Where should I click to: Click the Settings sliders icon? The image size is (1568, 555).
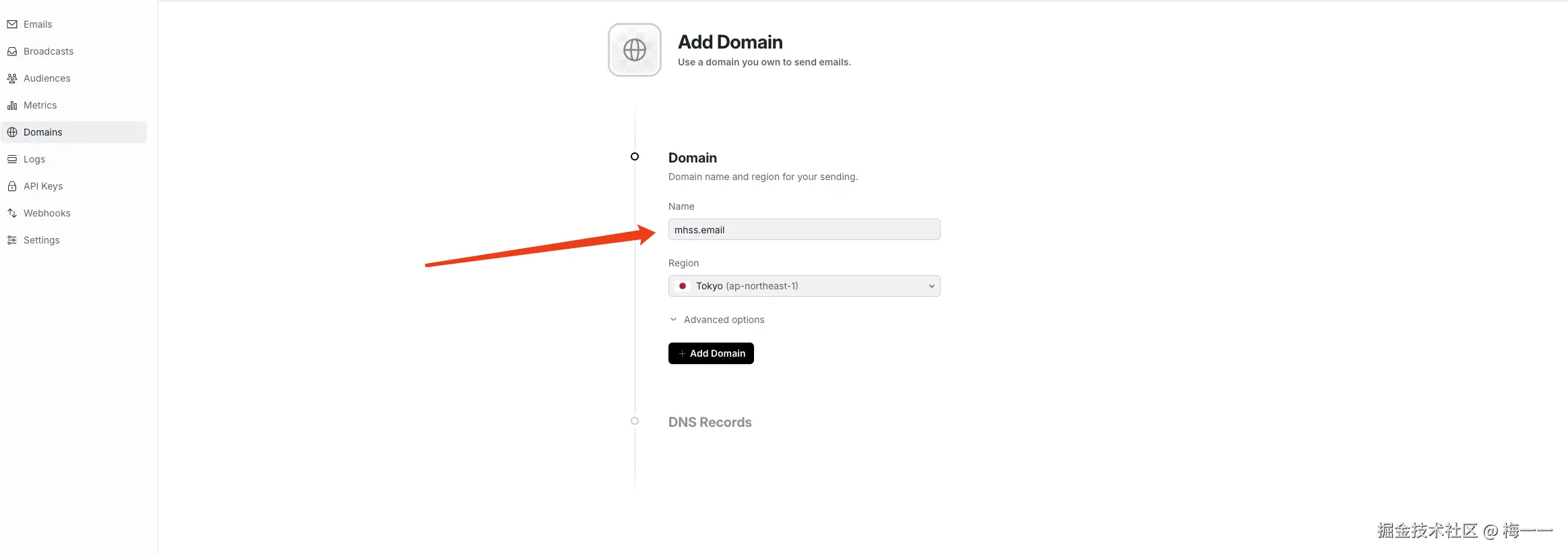(x=12, y=240)
